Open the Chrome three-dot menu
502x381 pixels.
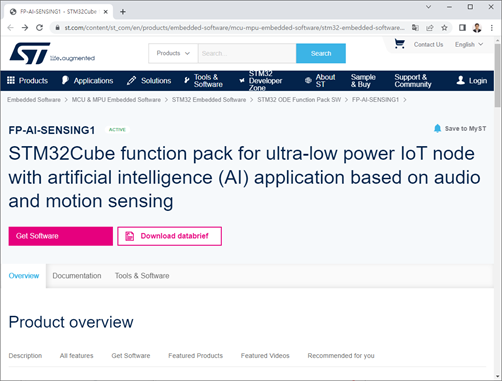point(492,28)
